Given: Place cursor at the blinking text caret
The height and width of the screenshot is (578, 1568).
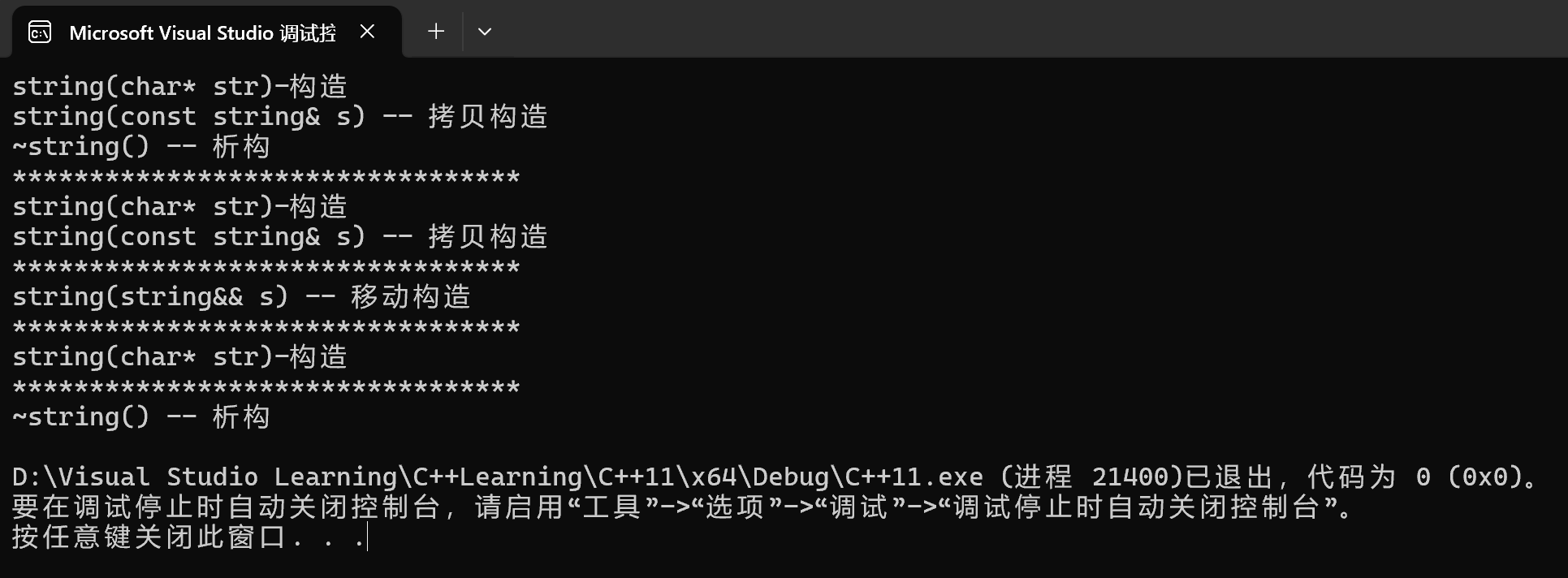Looking at the screenshot, I should tap(367, 537).
